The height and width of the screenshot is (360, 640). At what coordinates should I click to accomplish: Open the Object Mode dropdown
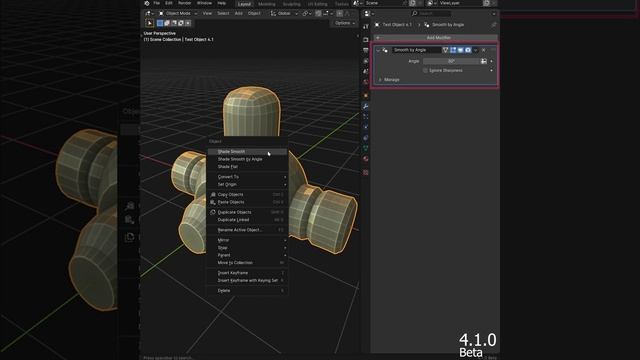pos(178,13)
